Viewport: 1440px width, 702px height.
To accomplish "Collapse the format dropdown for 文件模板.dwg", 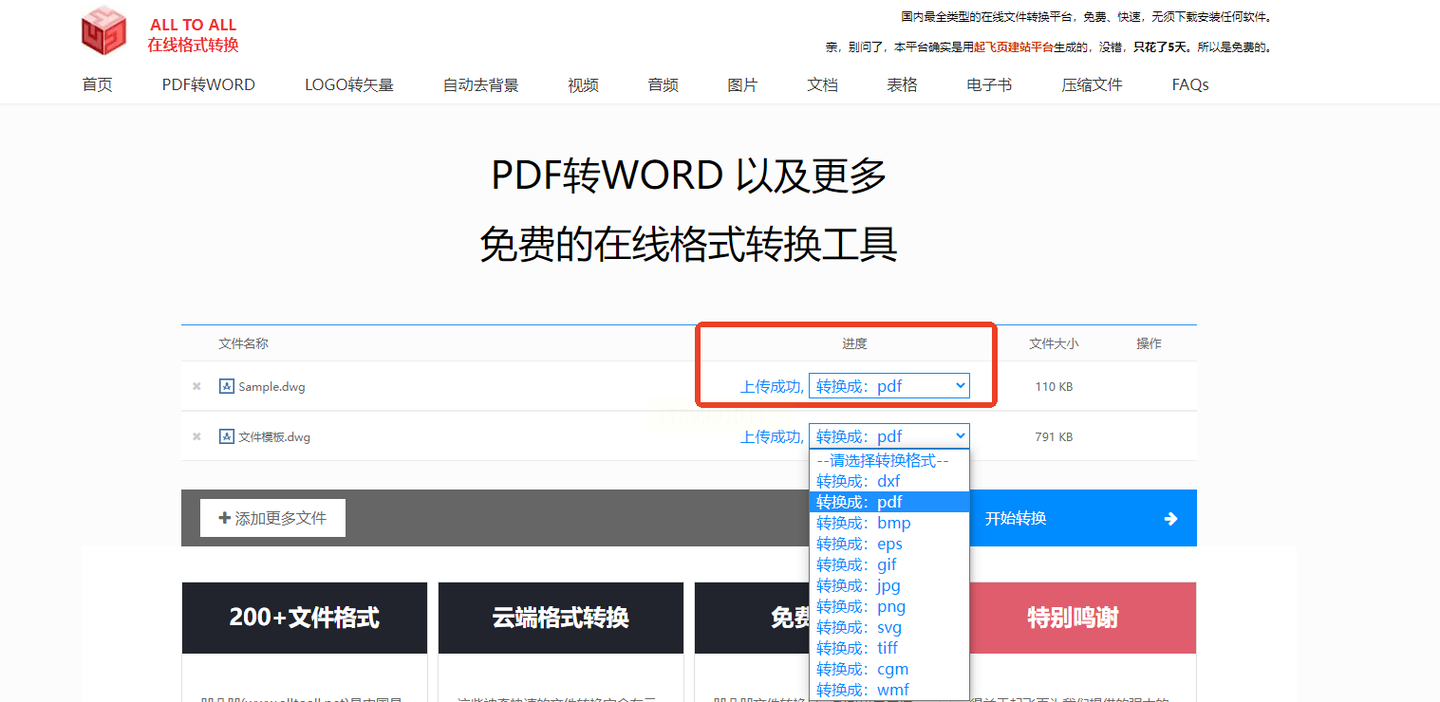I will 889,436.
